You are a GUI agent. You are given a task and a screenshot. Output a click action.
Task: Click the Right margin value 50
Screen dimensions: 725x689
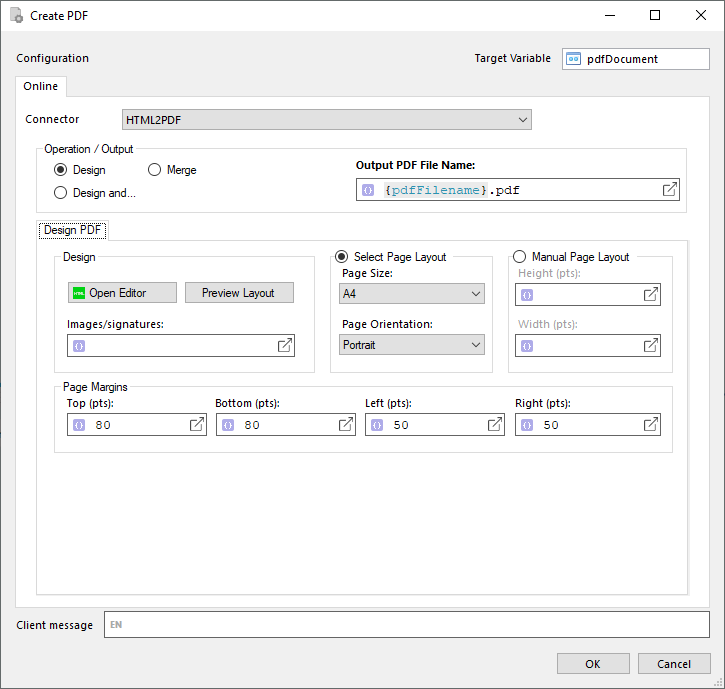pos(551,425)
